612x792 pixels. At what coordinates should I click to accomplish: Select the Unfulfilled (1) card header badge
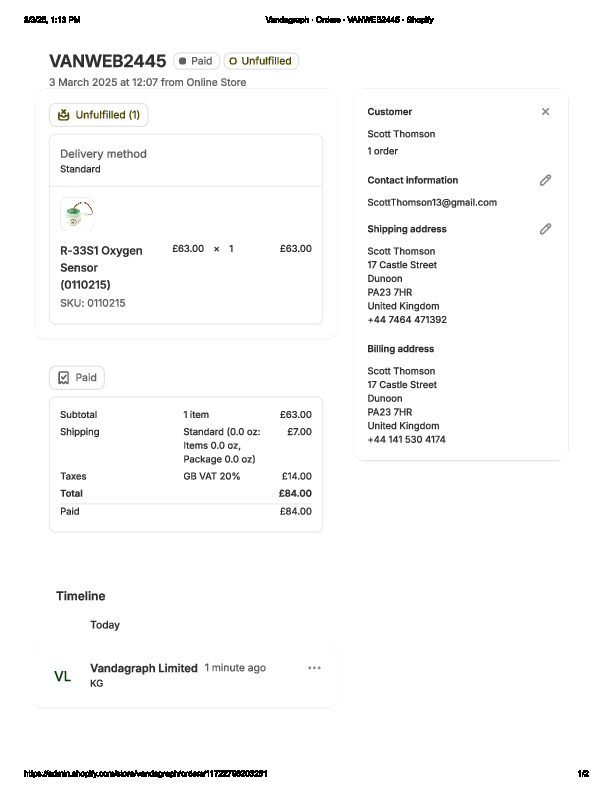point(99,115)
